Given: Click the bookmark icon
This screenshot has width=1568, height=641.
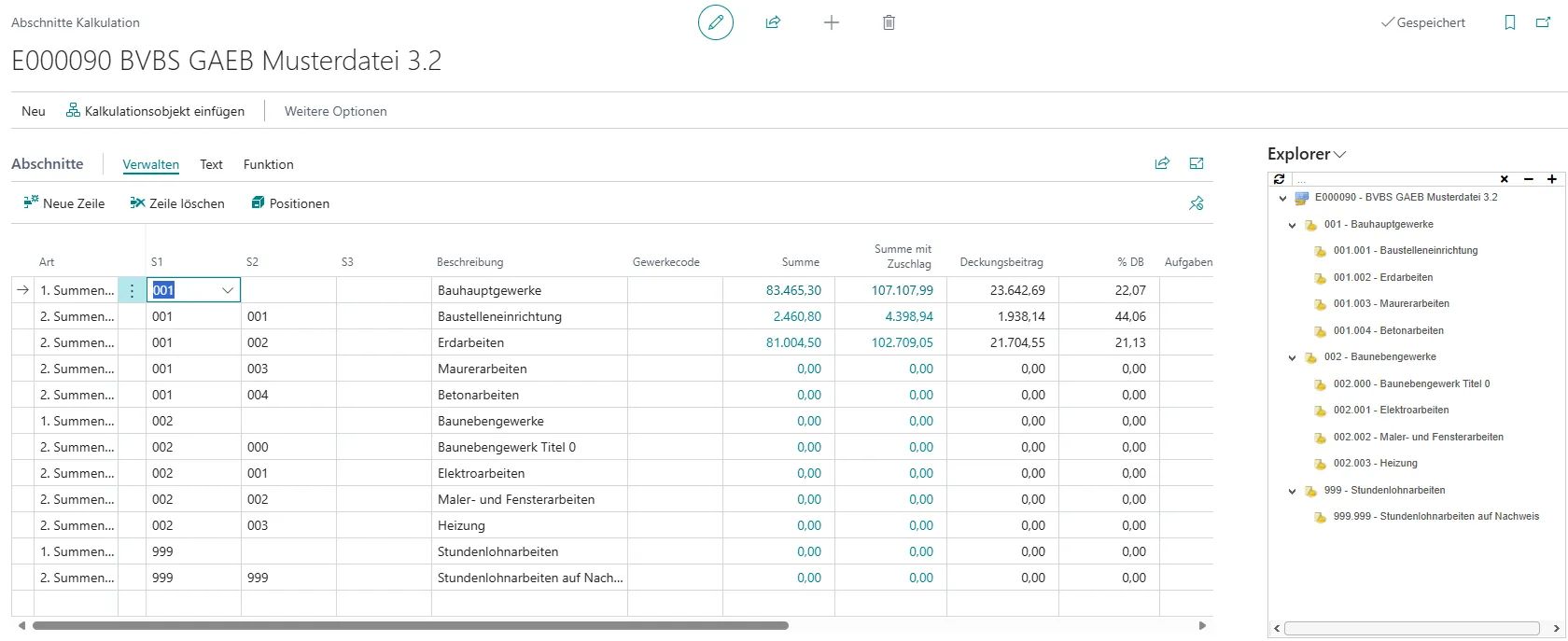Looking at the screenshot, I should tap(1510, 22).
